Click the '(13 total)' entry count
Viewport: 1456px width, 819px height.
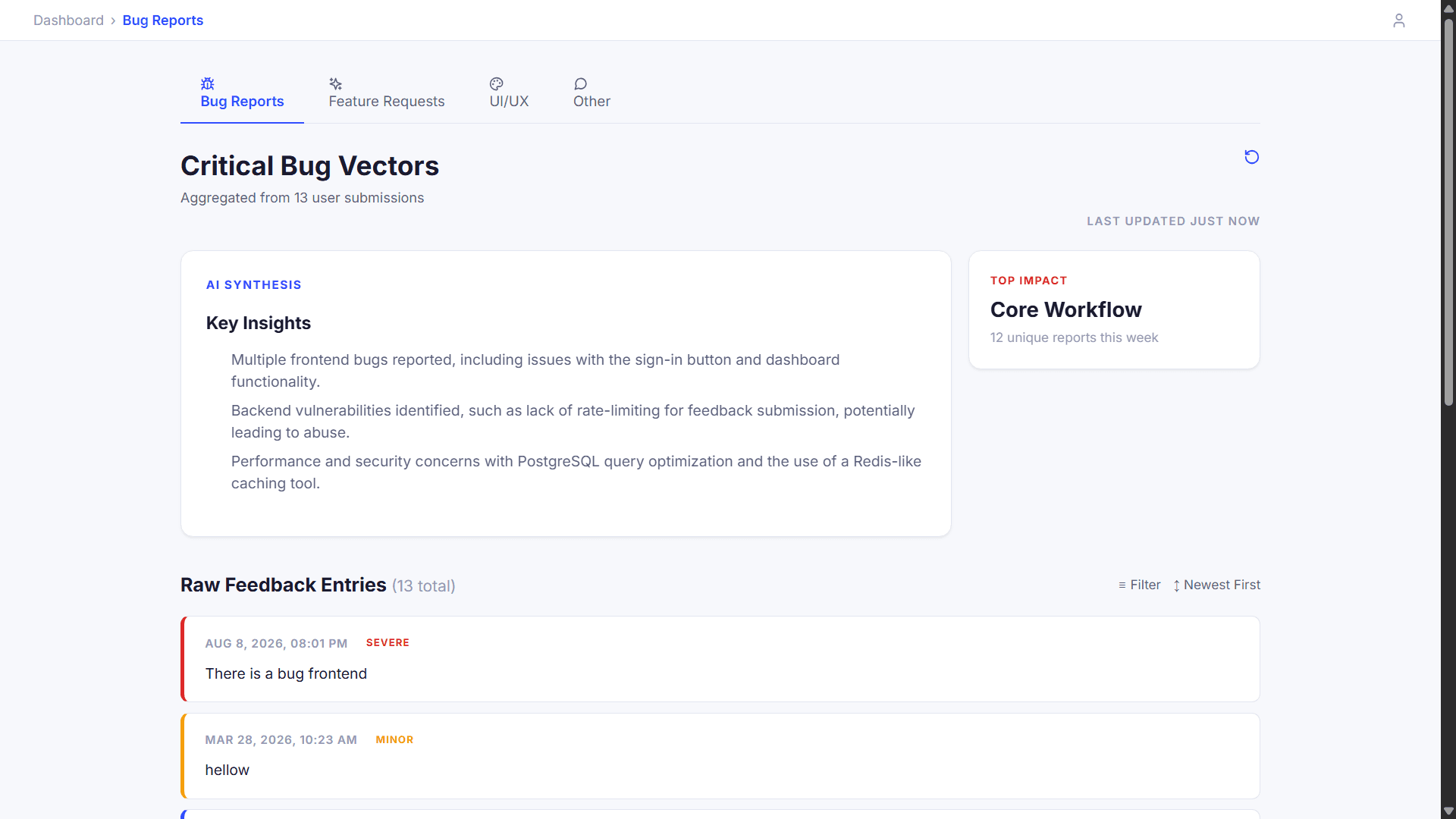click(423, 586)
